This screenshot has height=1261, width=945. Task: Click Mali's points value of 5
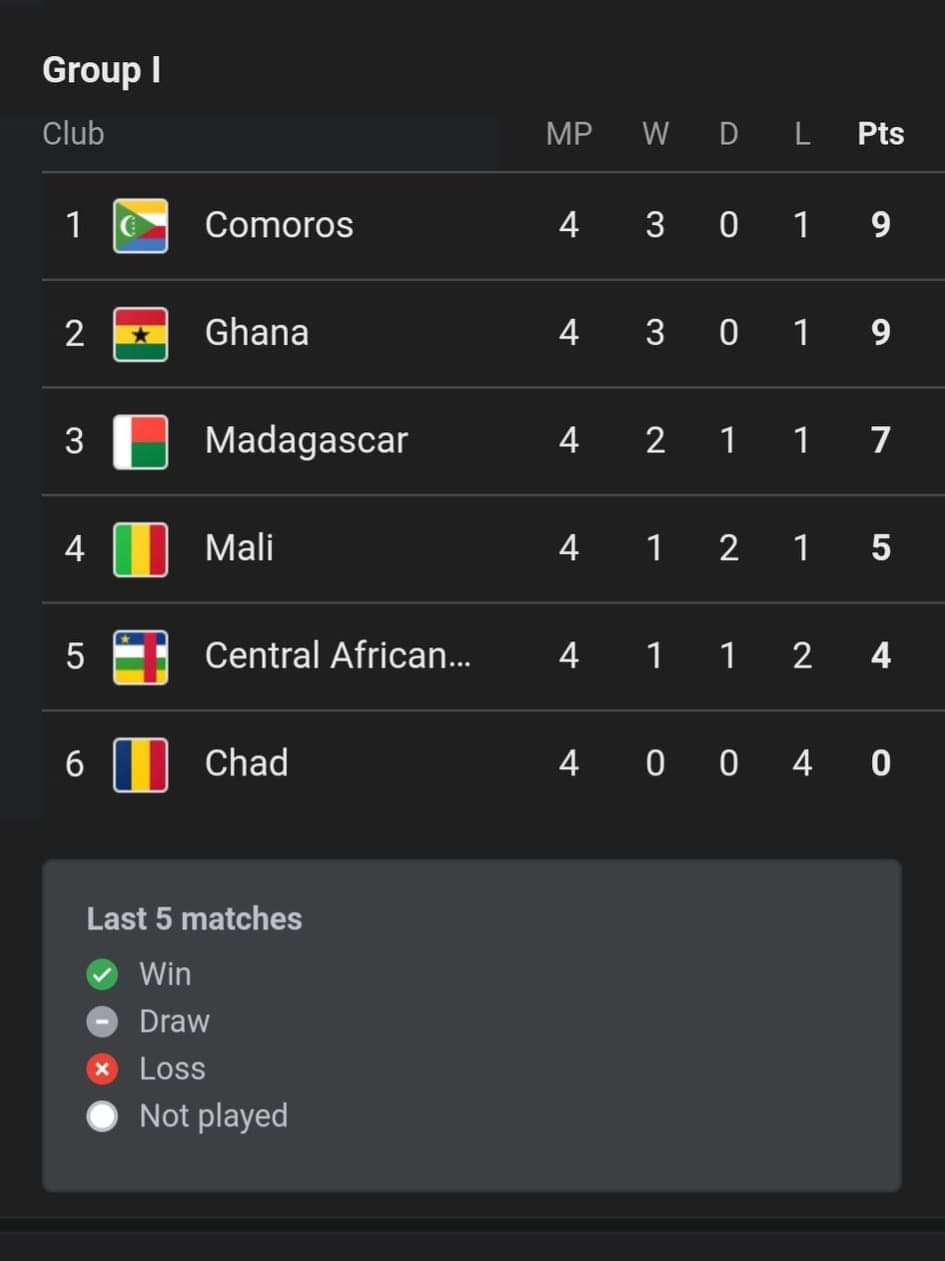880,549
